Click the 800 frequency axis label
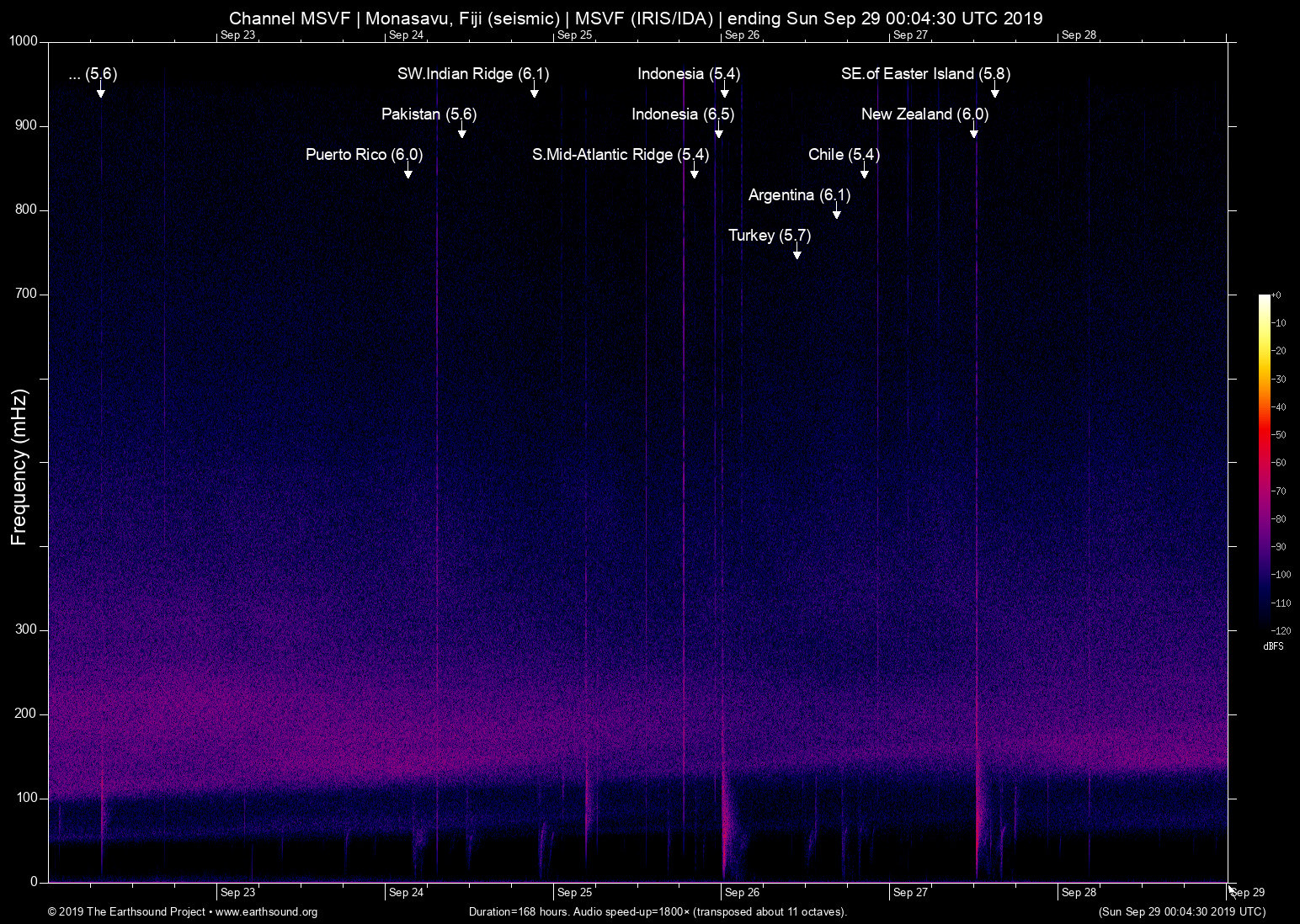The width and height of the screenshot is (1300, 924). 27,210
